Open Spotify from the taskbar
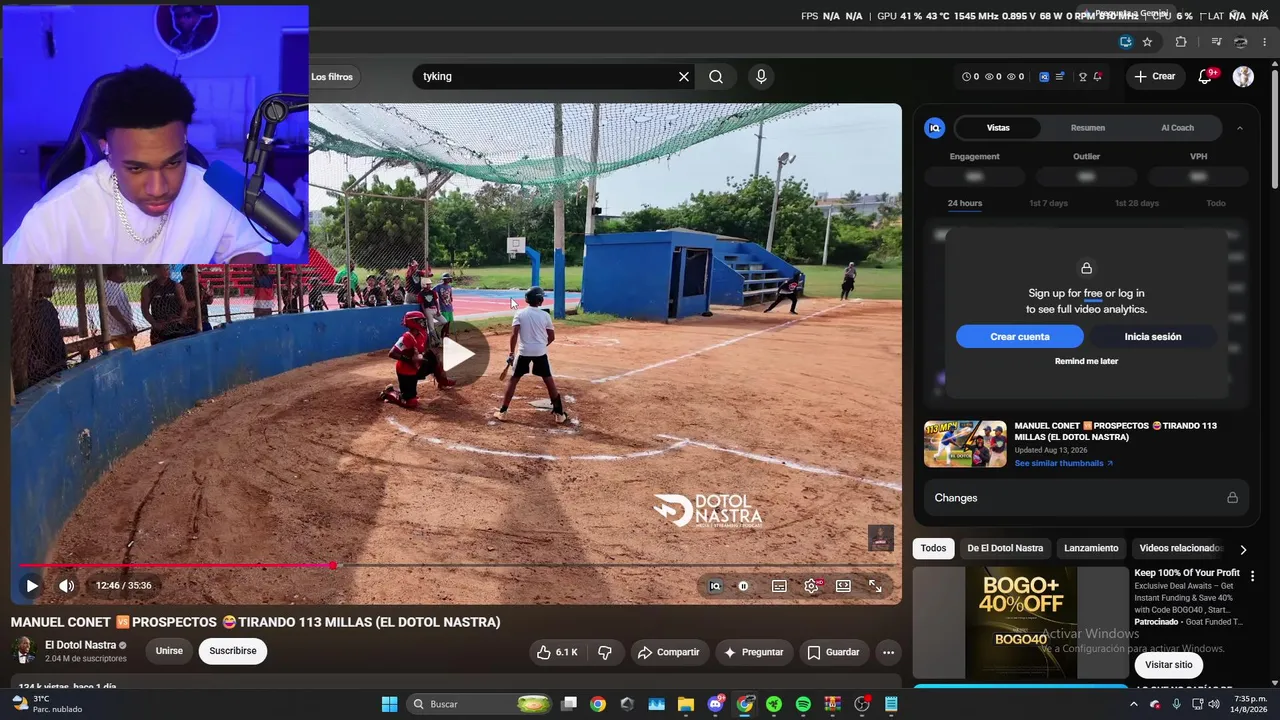The height and width of the screenshot is (720, 1280). point(803,704)
